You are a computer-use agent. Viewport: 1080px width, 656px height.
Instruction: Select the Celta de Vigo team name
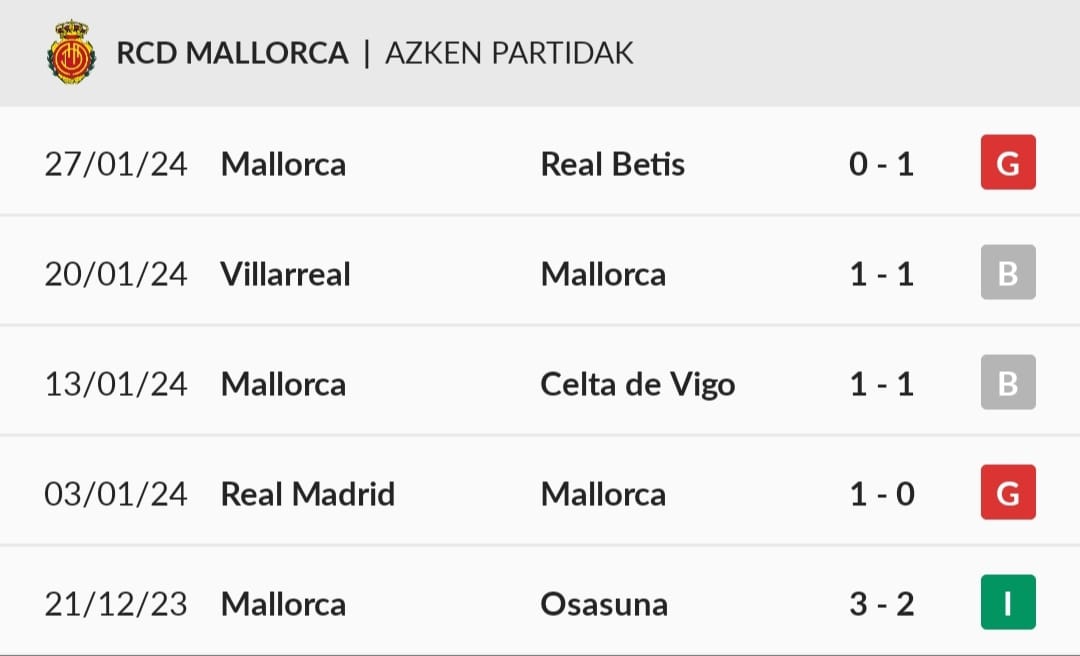click(638, 384)
